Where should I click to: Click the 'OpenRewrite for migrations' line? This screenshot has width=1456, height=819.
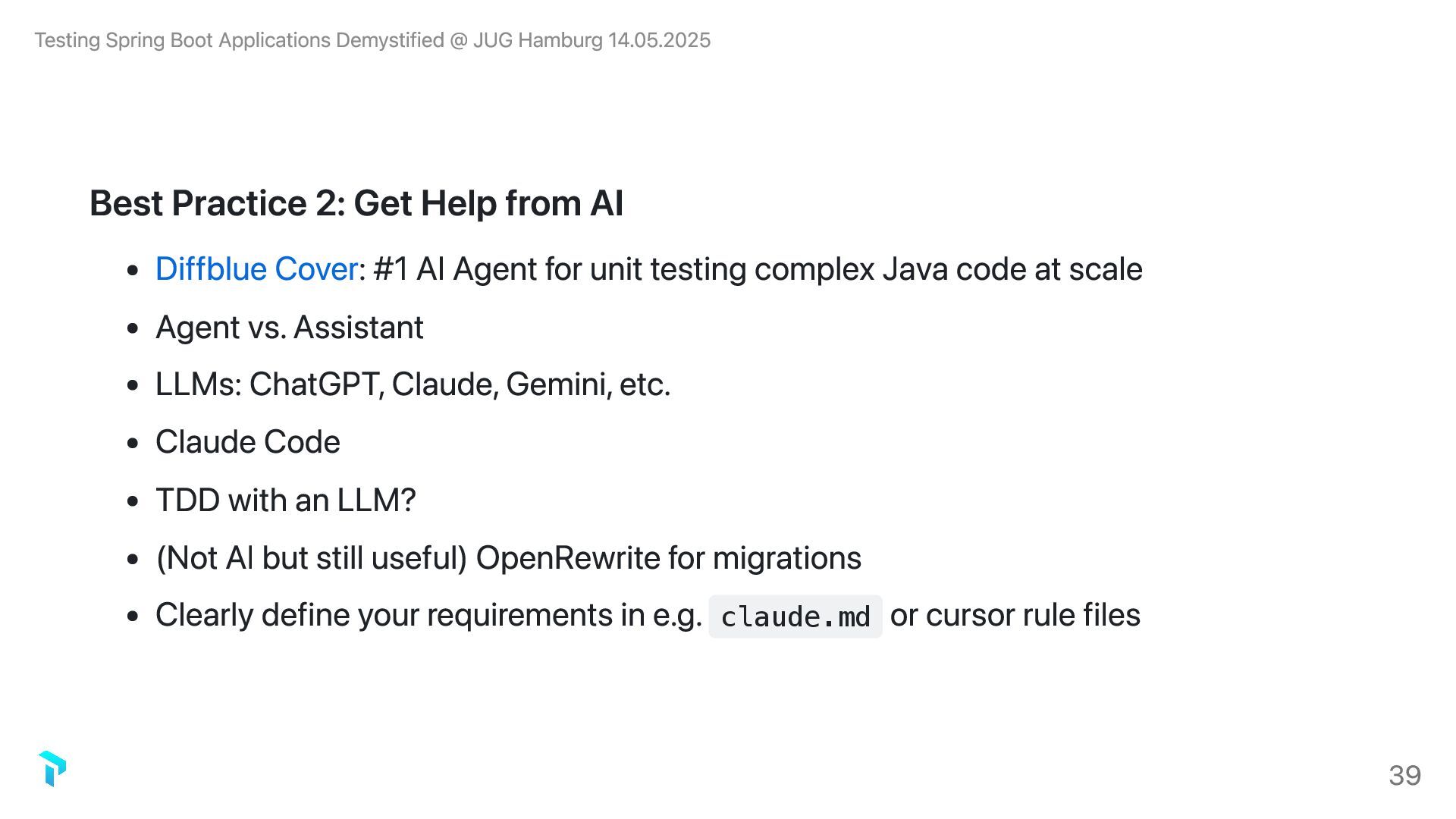point(667,558)
